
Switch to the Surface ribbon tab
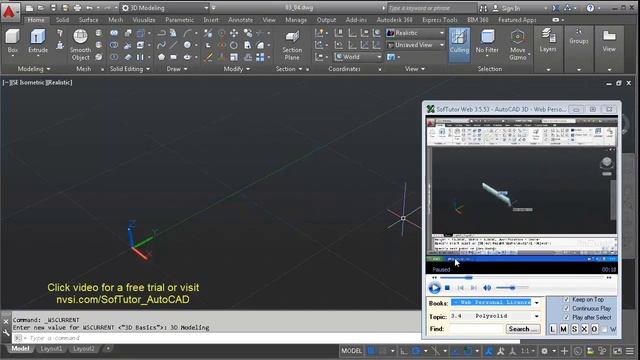[x=89, y=20]
